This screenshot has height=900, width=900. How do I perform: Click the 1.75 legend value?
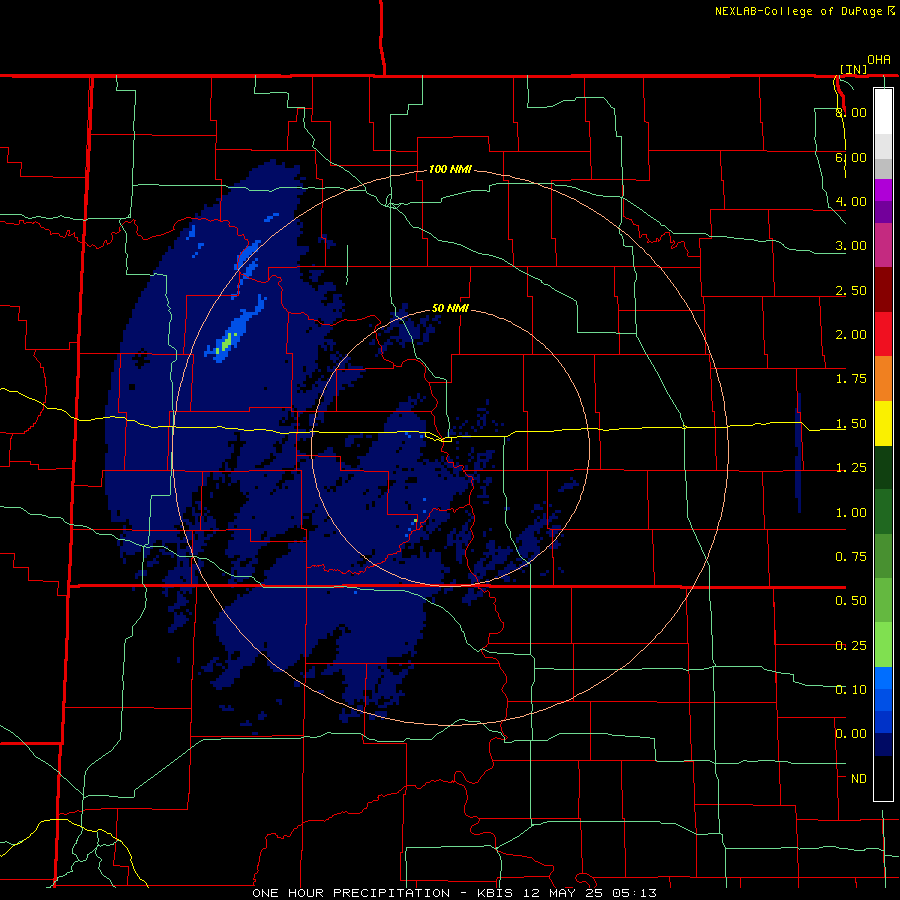coord(851,379)
